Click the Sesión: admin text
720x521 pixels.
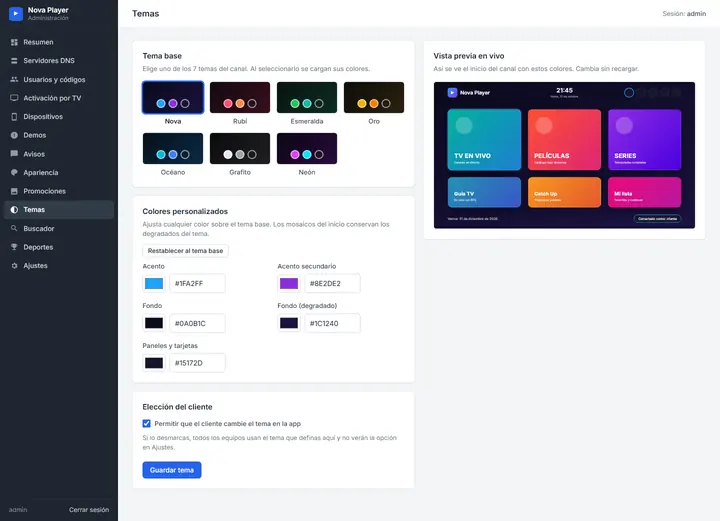pyautogui.click(x=684, y=14)
